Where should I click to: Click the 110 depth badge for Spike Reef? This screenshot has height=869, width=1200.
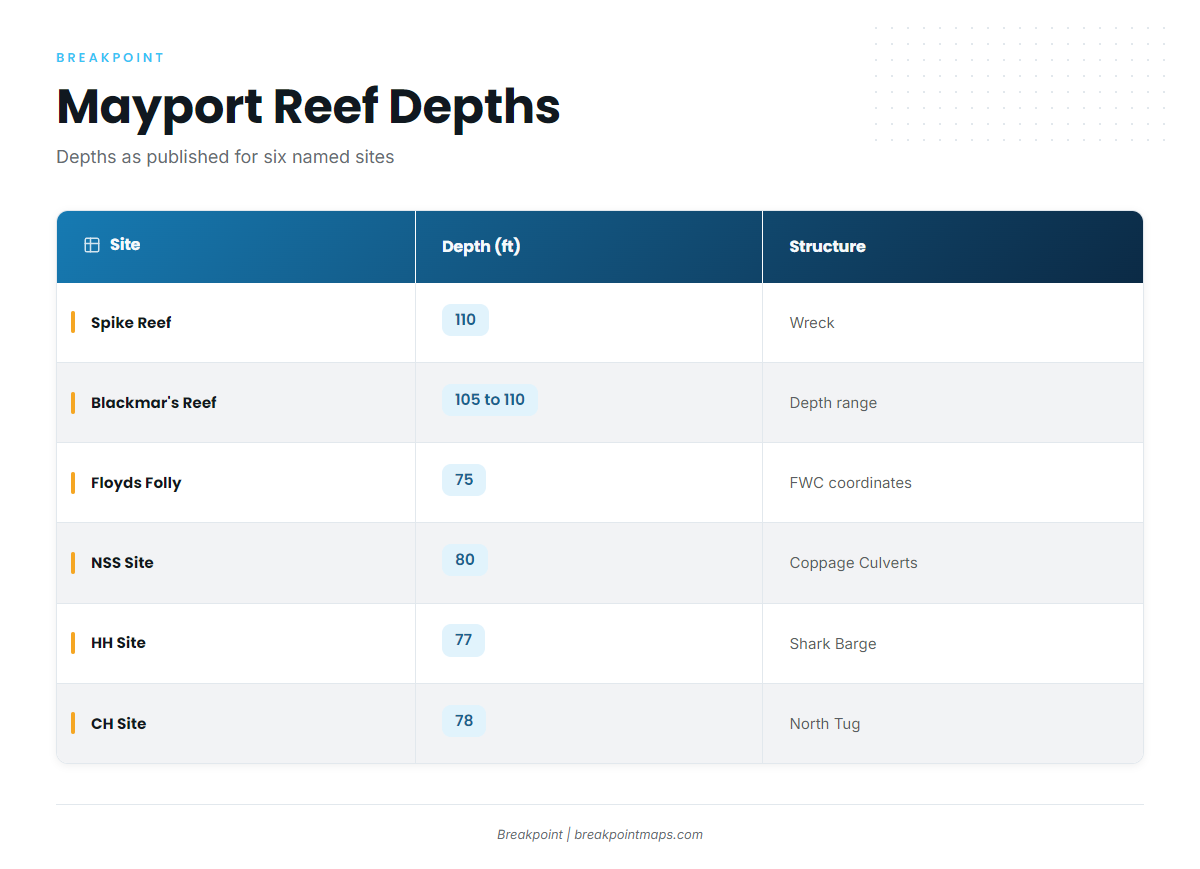click(x=465, y=320)
